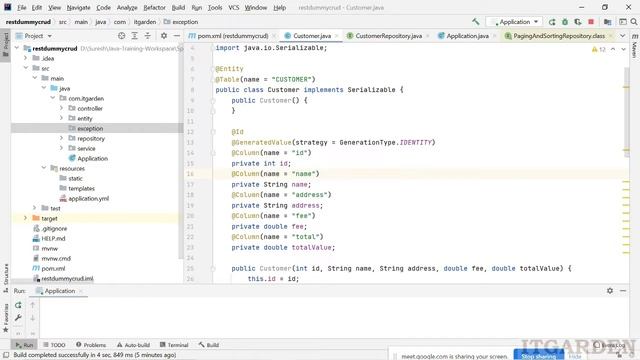Open Run panel gear settings
Screen dimensions: 640x360
tap(610, 291)
